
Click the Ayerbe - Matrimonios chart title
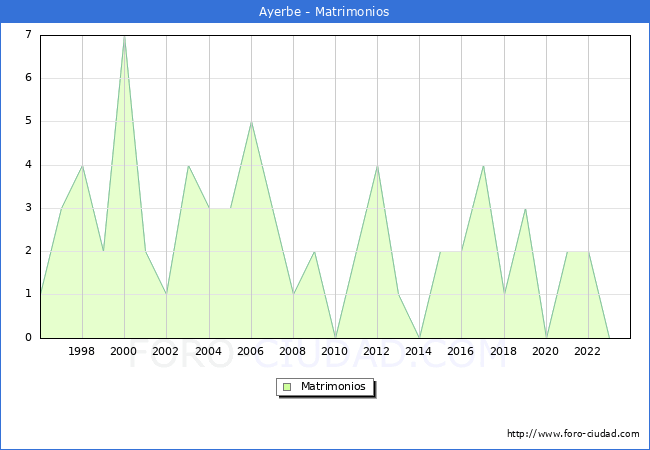325,12
